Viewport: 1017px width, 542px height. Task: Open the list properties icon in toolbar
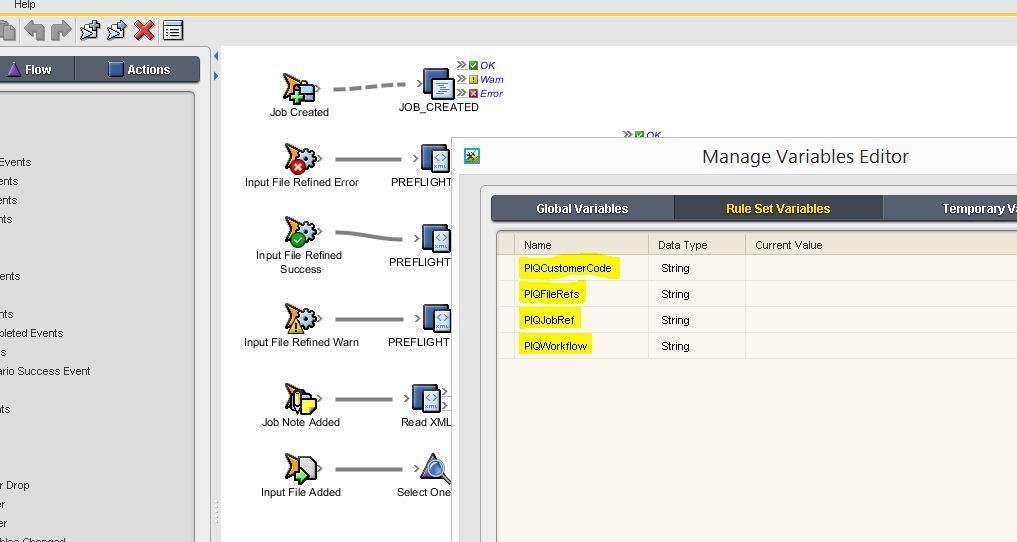click(x=173, y=30)
